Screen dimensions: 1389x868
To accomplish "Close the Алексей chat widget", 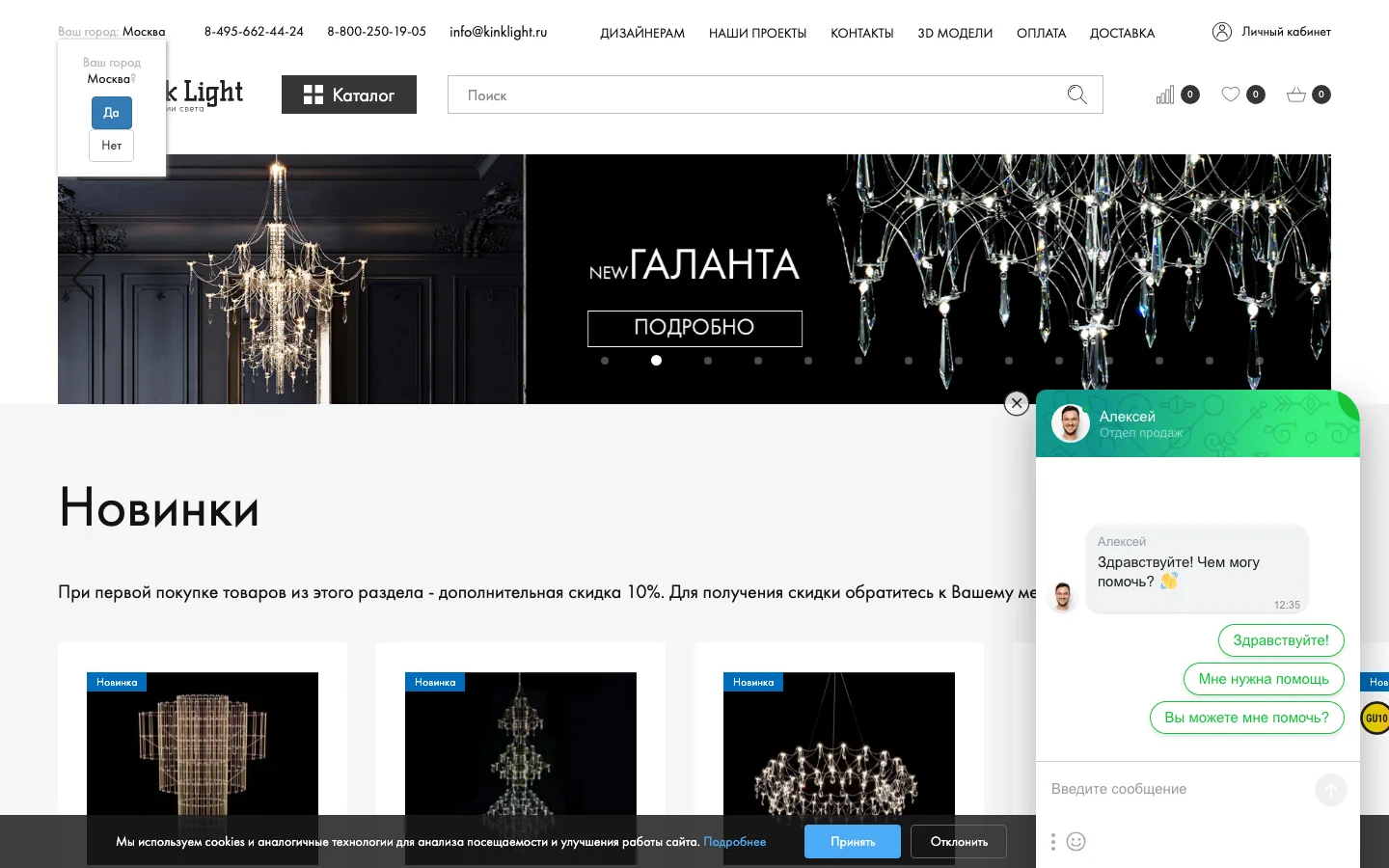I will (1017, 403).
